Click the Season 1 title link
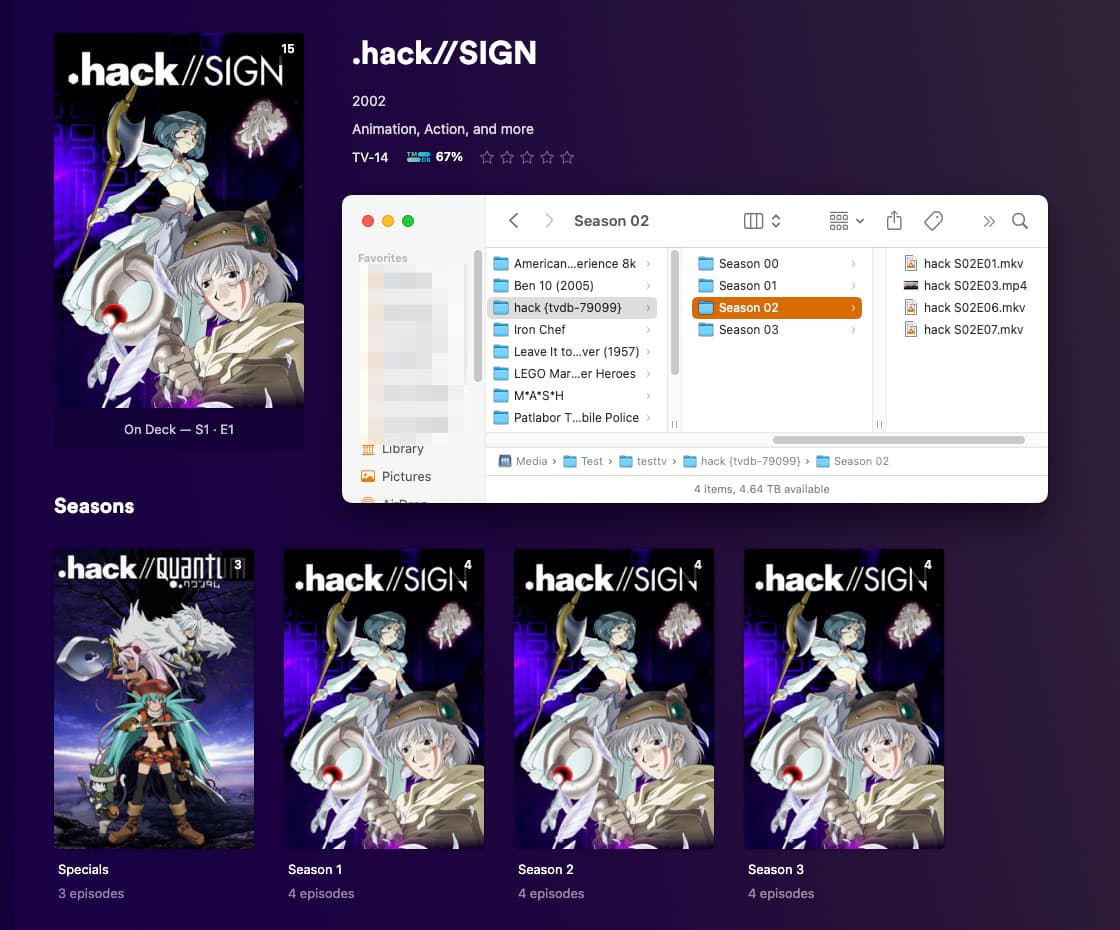This screenshot has height=930, width=1120. tap(315, 869)
